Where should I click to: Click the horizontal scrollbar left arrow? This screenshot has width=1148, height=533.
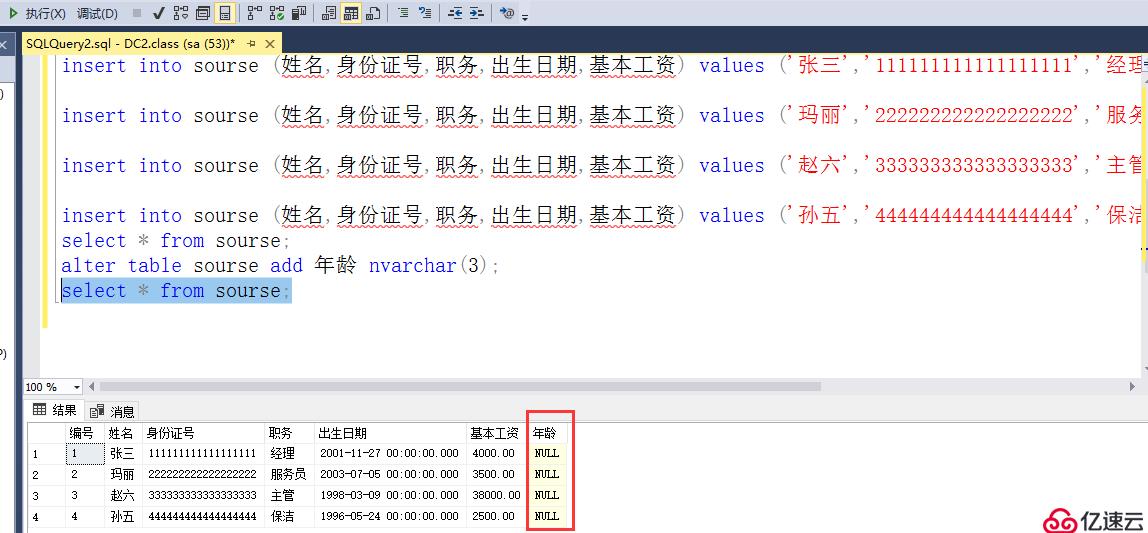92,387
